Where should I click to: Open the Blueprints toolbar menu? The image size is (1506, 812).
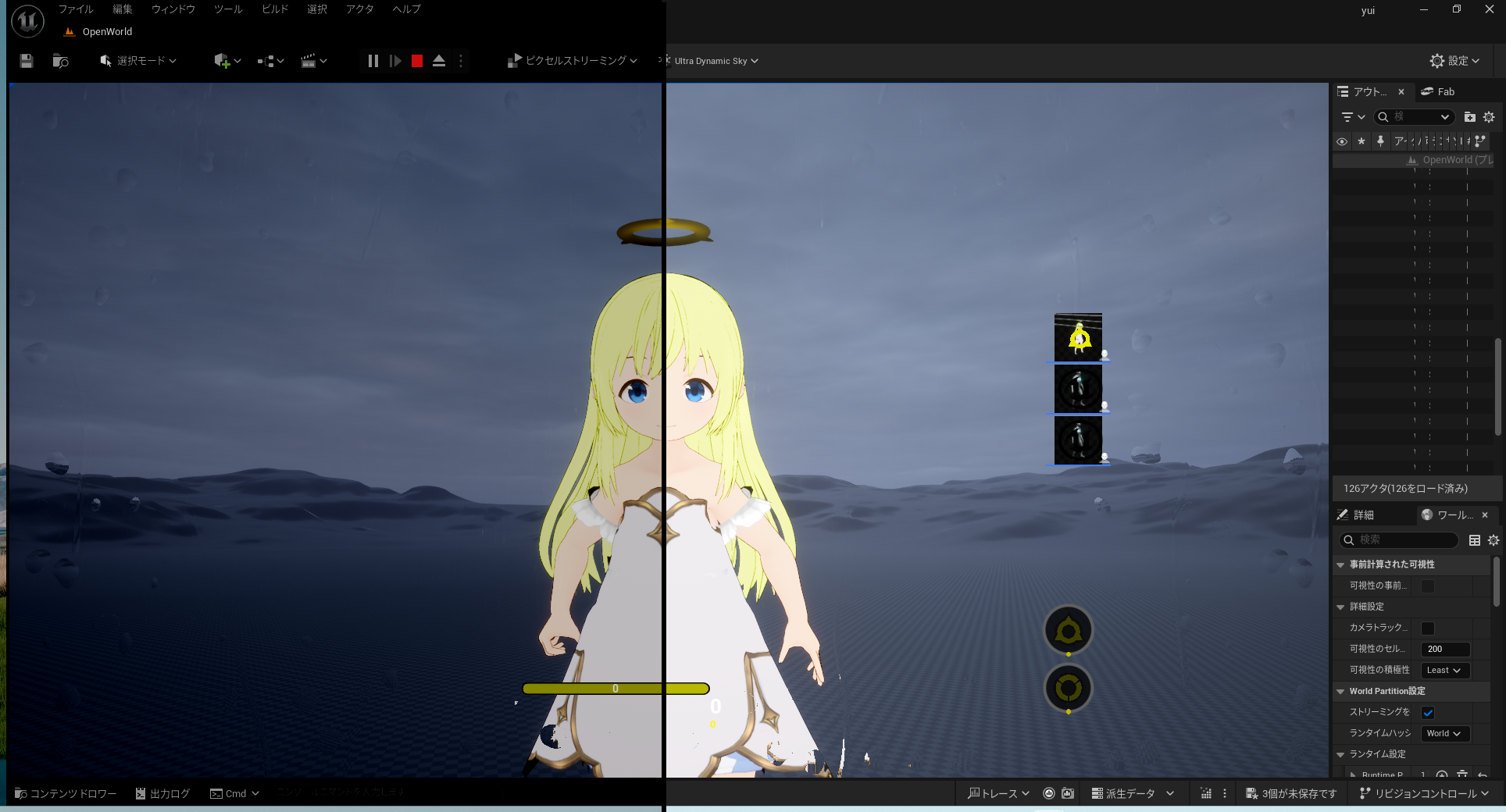[x=270, y=61]
